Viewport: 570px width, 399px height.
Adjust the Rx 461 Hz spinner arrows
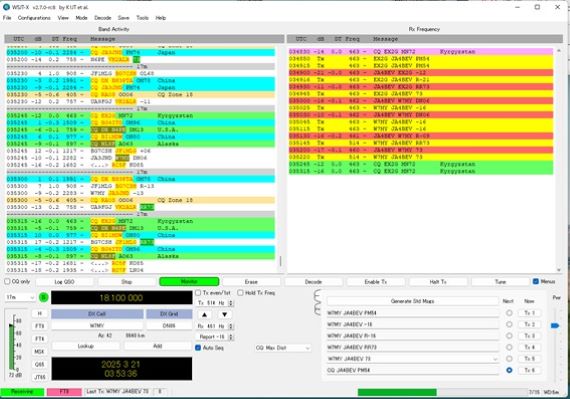230,326
